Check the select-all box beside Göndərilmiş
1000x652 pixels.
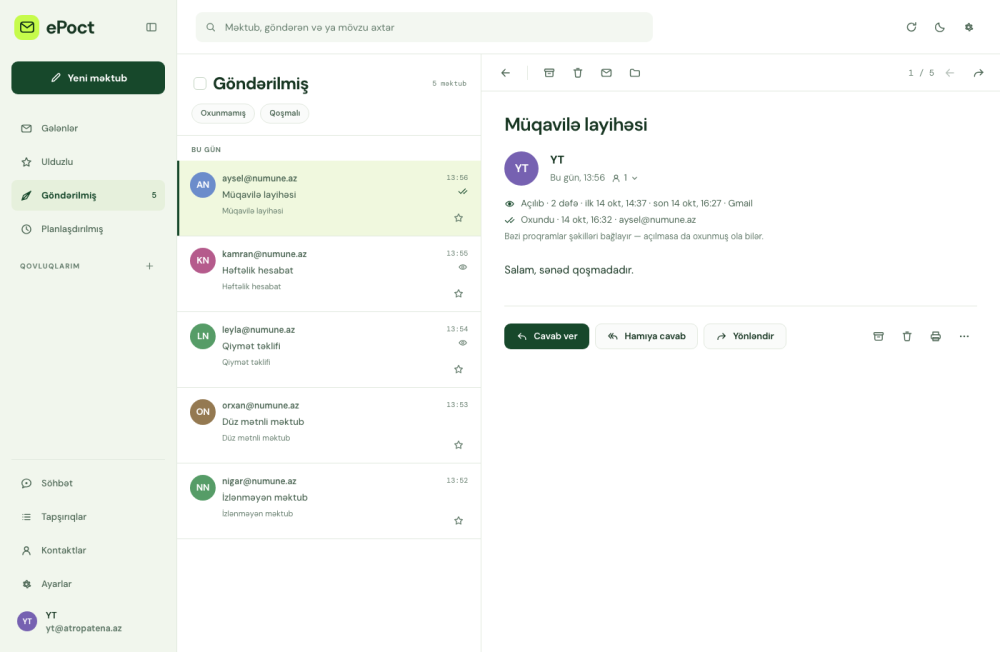pos(200,84)
